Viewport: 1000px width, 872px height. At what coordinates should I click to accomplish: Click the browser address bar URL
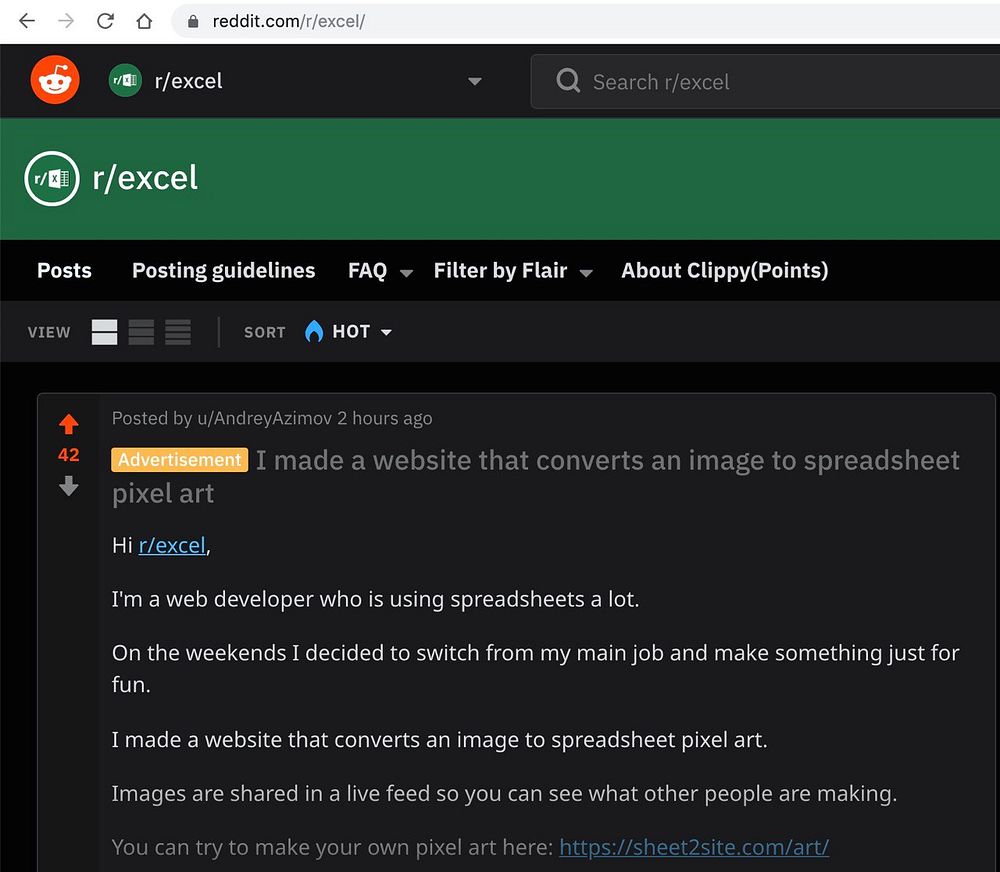288,21
